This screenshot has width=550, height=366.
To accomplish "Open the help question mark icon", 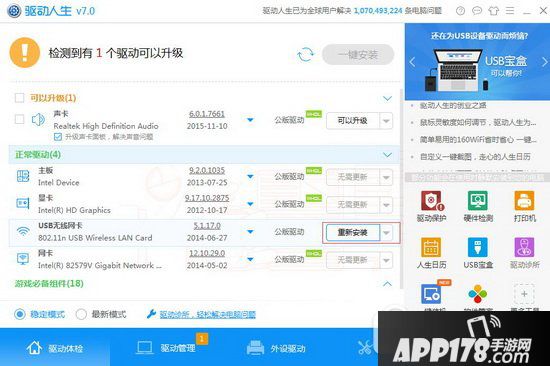I will click(x=460, y=11).
